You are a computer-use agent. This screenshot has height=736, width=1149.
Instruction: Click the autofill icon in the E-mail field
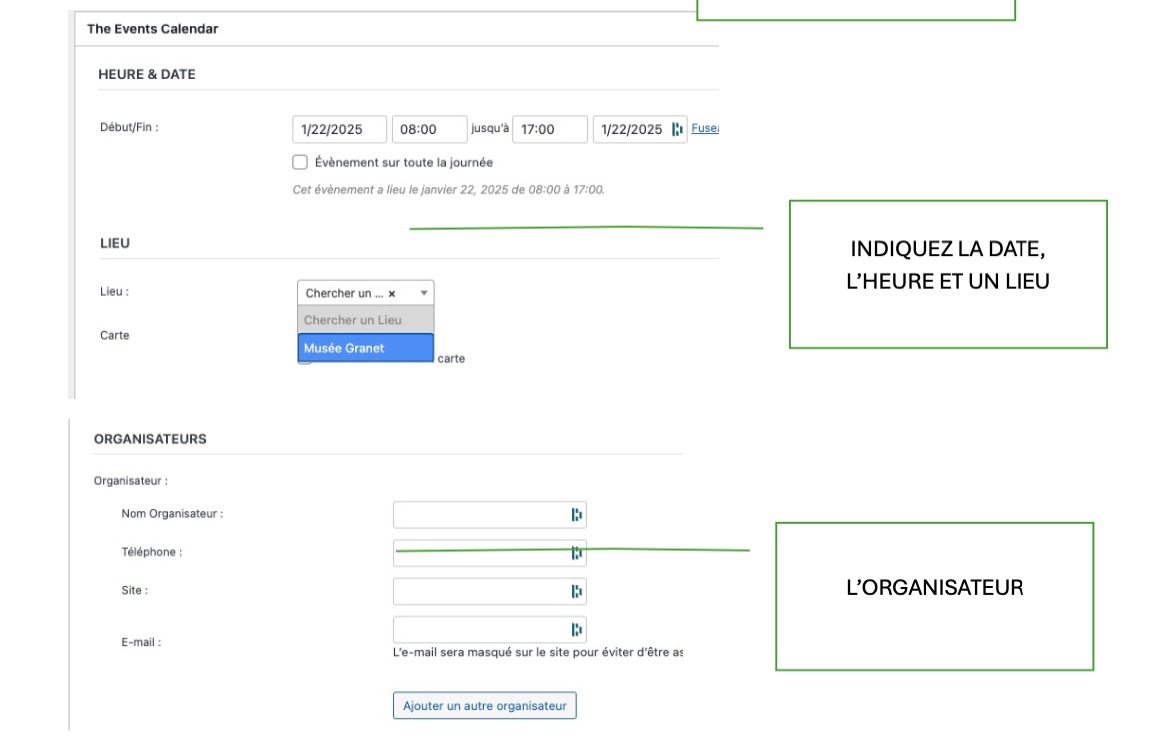(x=576, y=629)
